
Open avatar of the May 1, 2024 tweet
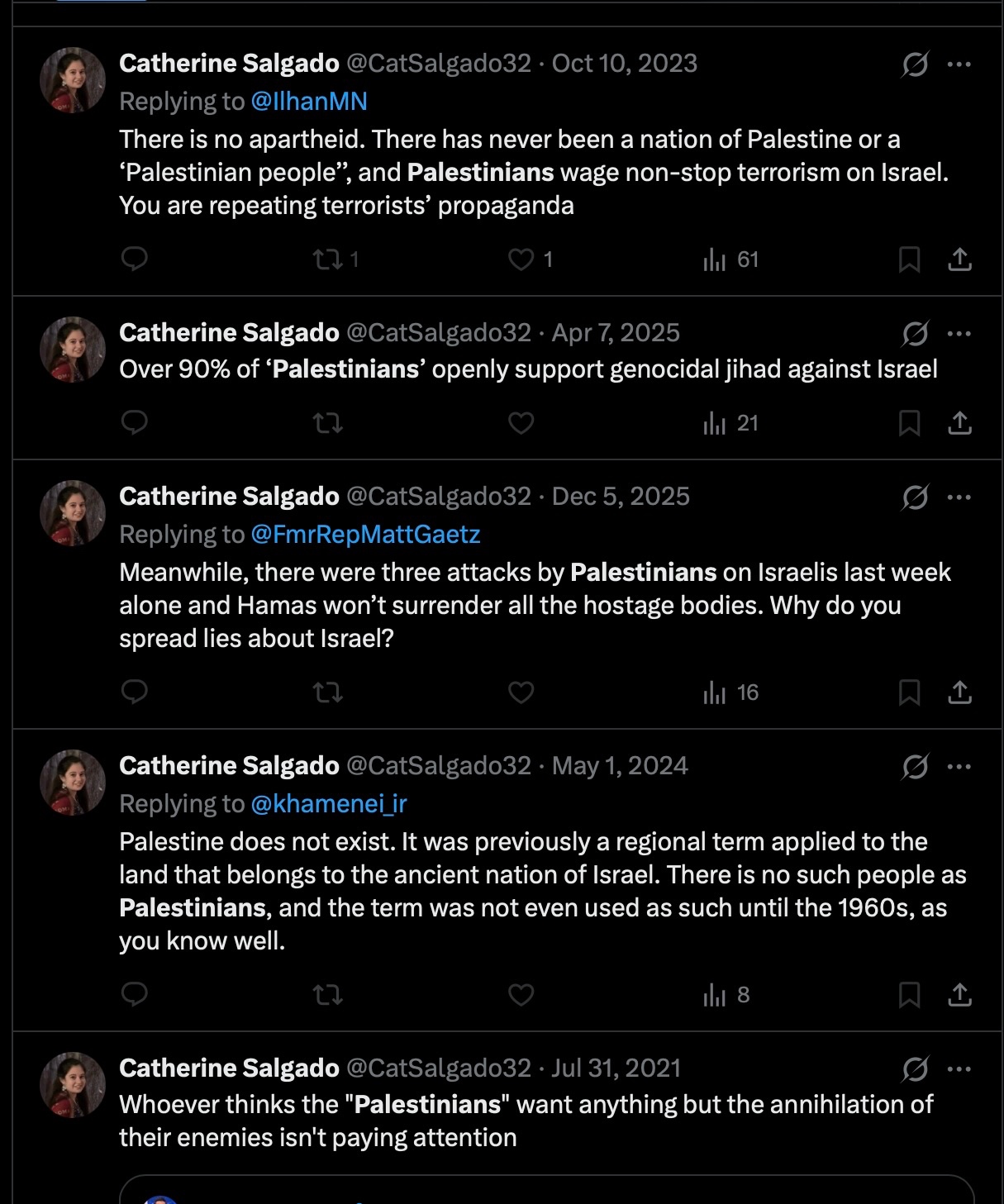73,783
